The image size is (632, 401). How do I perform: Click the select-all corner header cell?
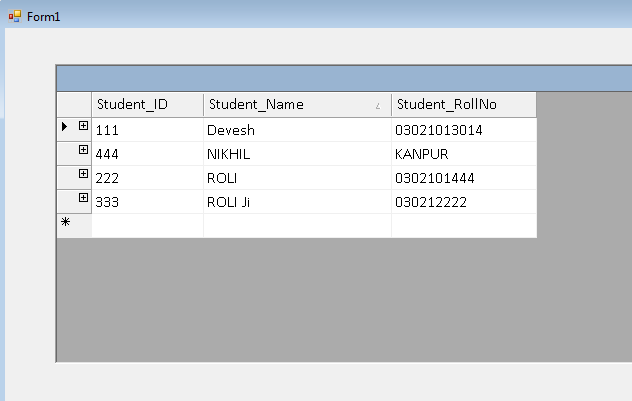[x=74, y=105]
